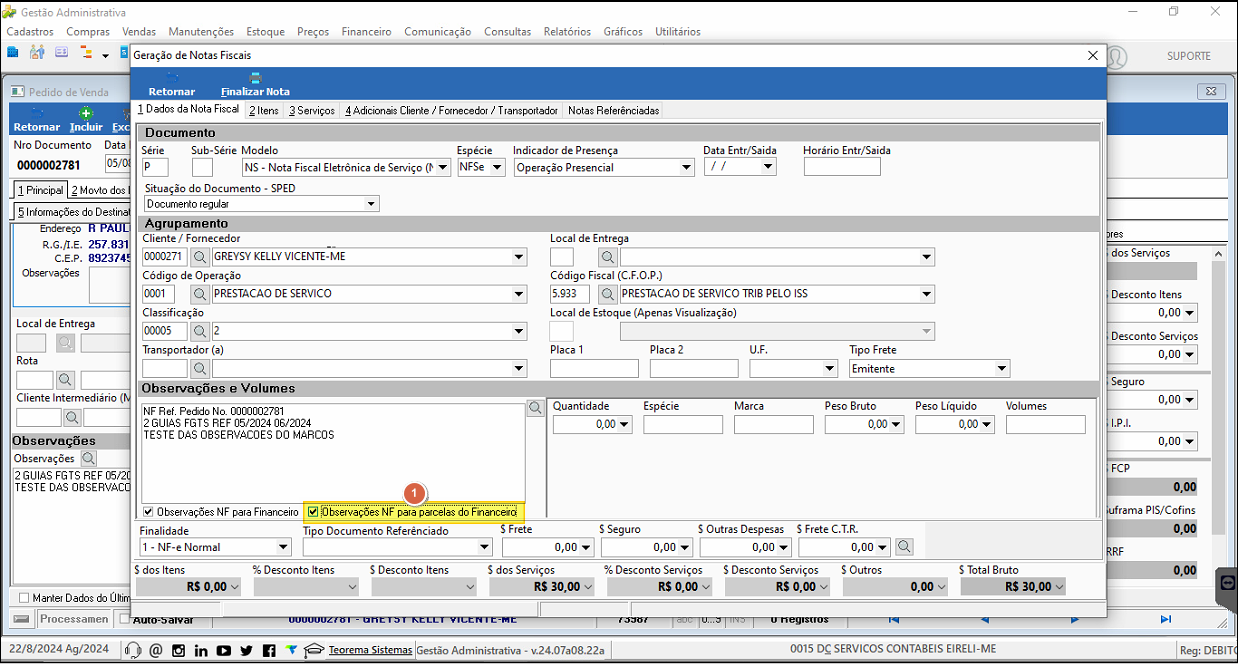Open the Teorema Sistemas link

(x=370, y=650)
